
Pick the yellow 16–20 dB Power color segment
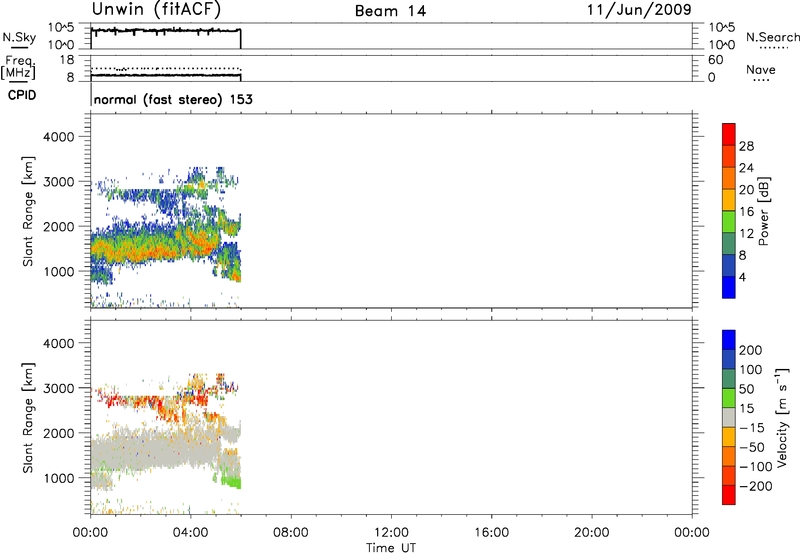729,199
